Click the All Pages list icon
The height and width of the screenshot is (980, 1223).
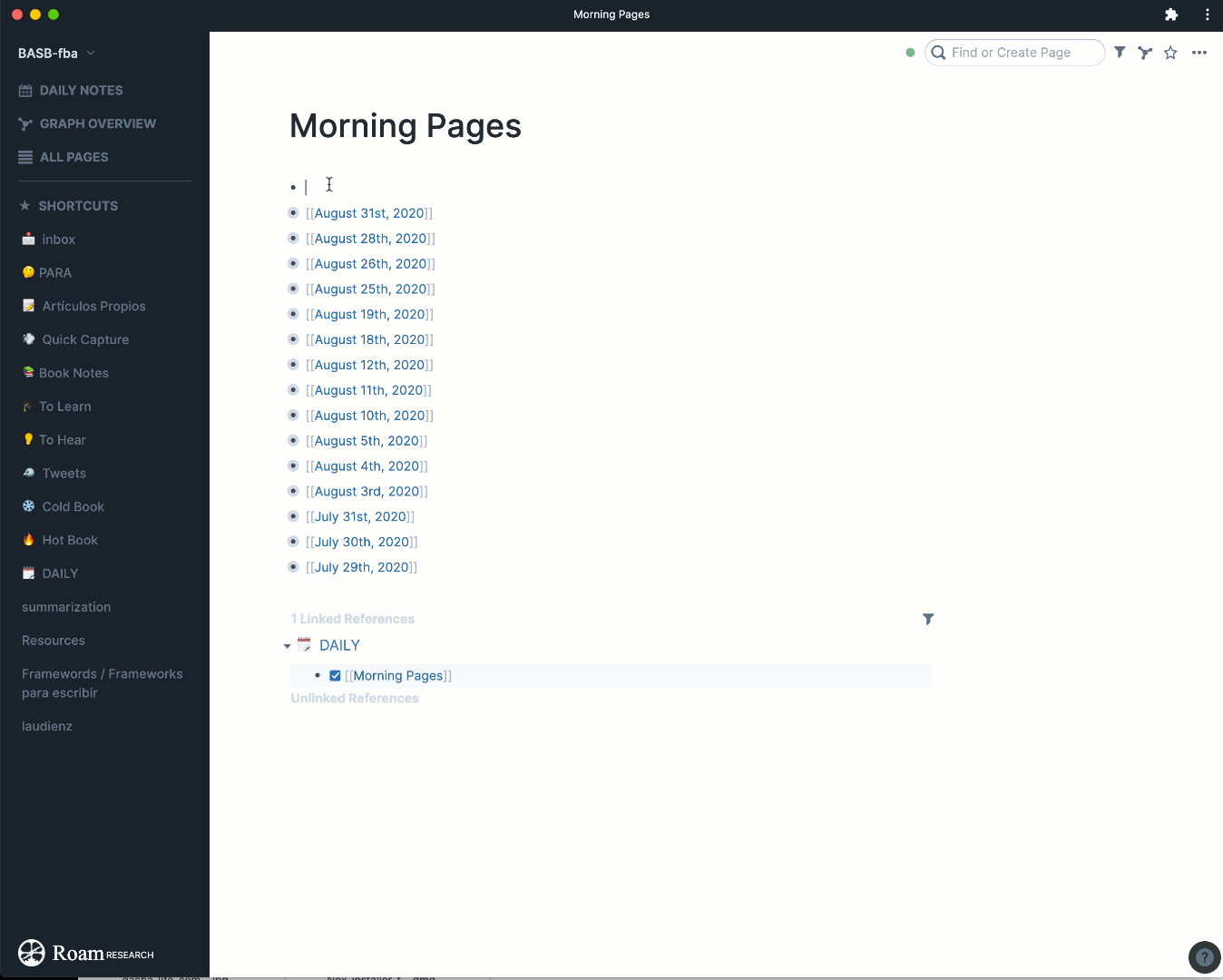(x=25, y=157)
